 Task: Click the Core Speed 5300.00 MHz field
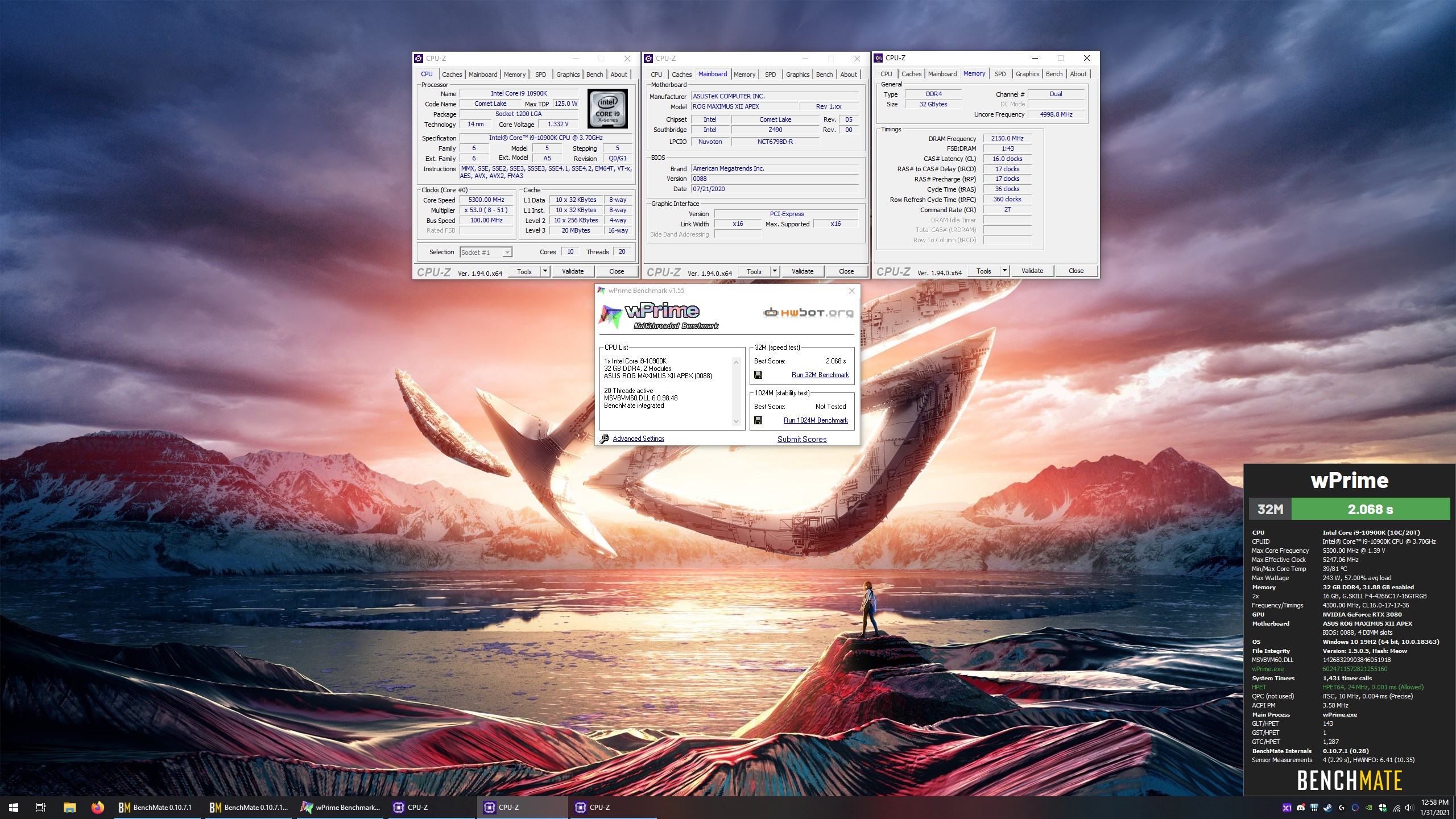pyautogui.click(x=486, y=200)
